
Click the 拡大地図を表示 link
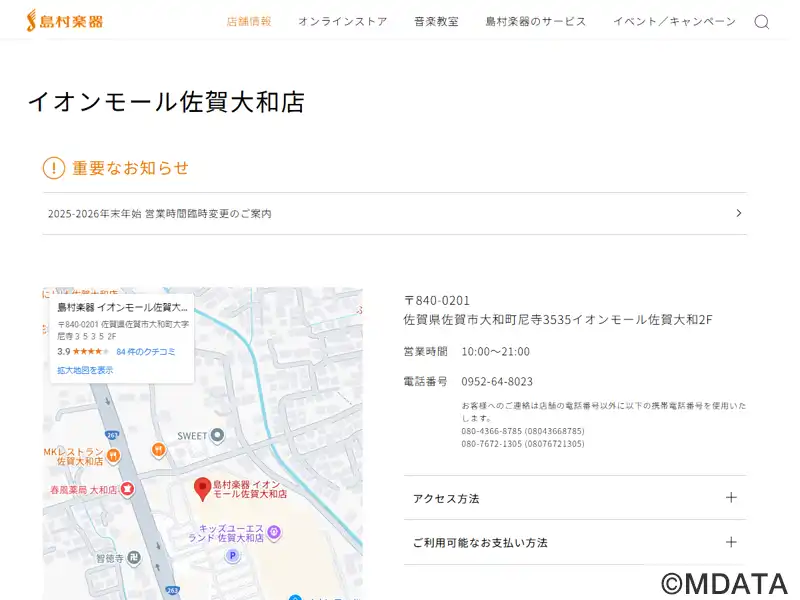[85, 370]
